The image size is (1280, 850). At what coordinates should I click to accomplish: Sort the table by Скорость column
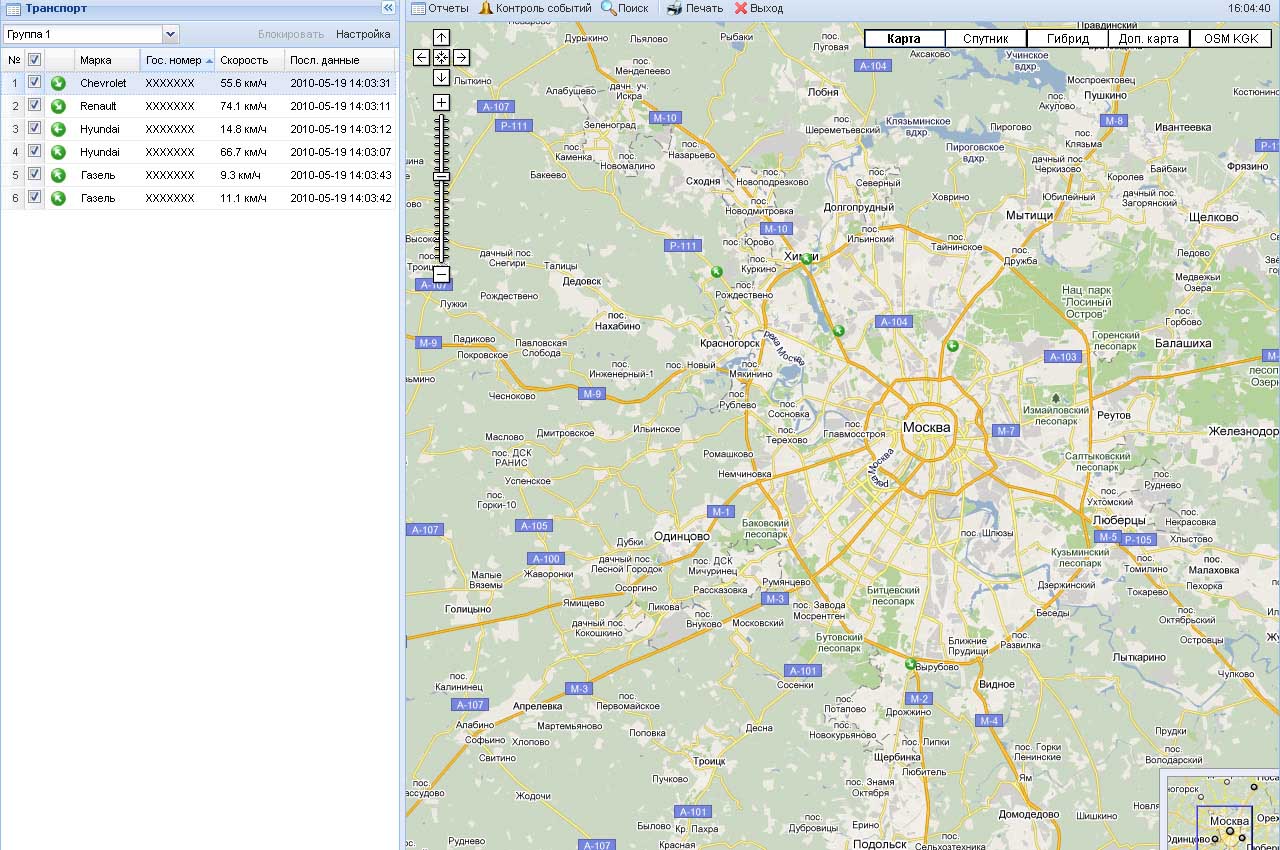tap(245, 60)
